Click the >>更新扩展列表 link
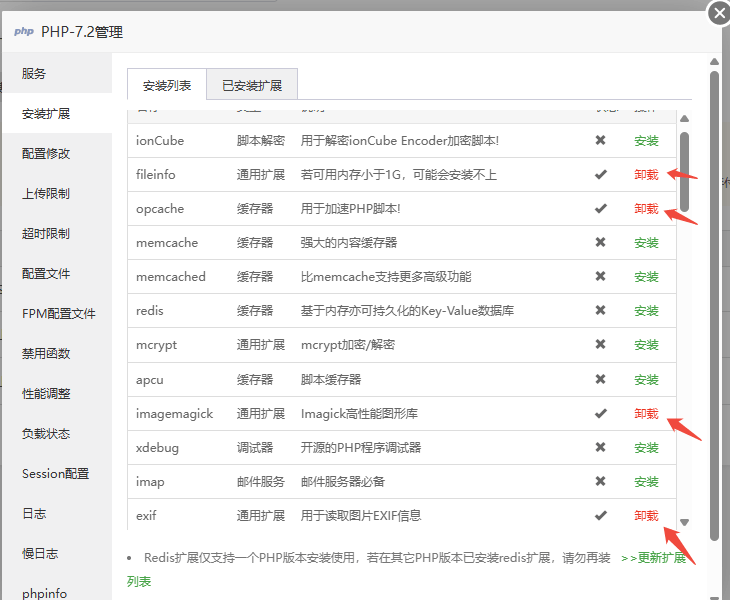Viewport: 730px width, 600px height. [653, 558]
